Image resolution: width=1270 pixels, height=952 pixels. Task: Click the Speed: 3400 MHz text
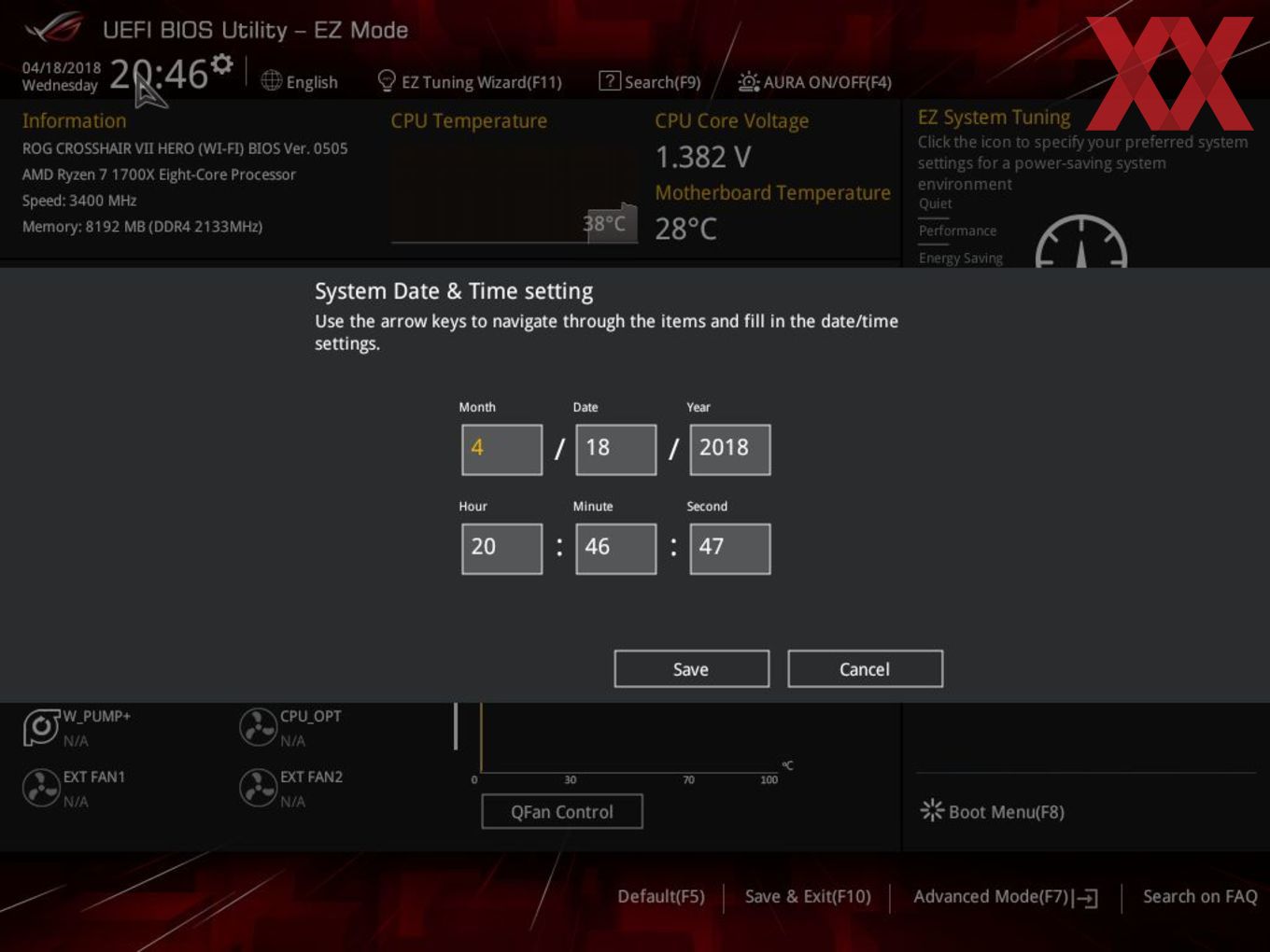pos(79,201)
